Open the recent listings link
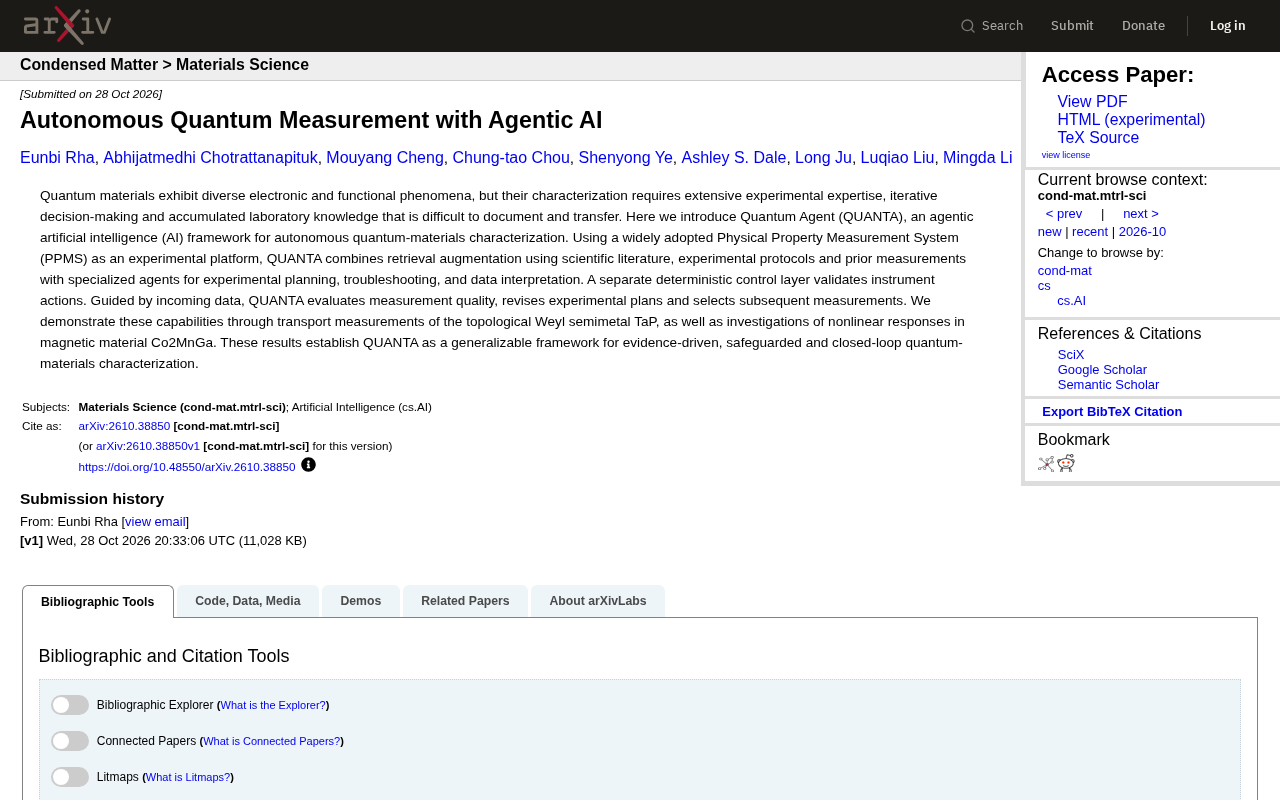The height and width of the screenshot is (800, 1280). pos(1090,232)
